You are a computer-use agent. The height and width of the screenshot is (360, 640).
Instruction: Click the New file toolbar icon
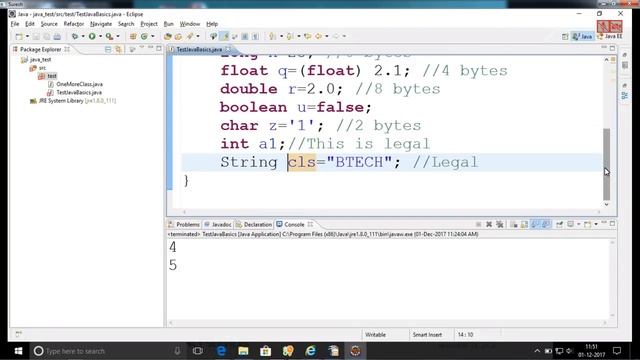[x=19, y=36]
